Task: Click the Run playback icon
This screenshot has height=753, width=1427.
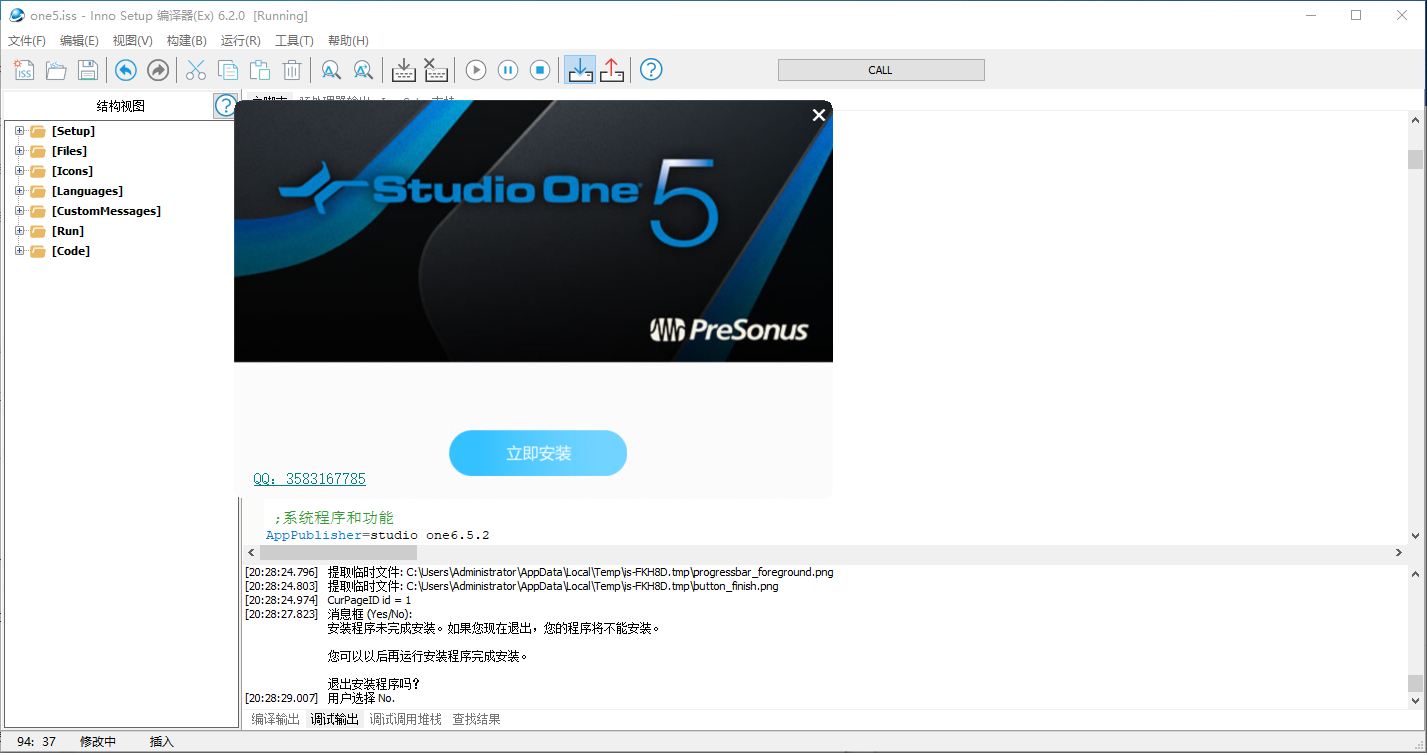Action: click(475, 70)
